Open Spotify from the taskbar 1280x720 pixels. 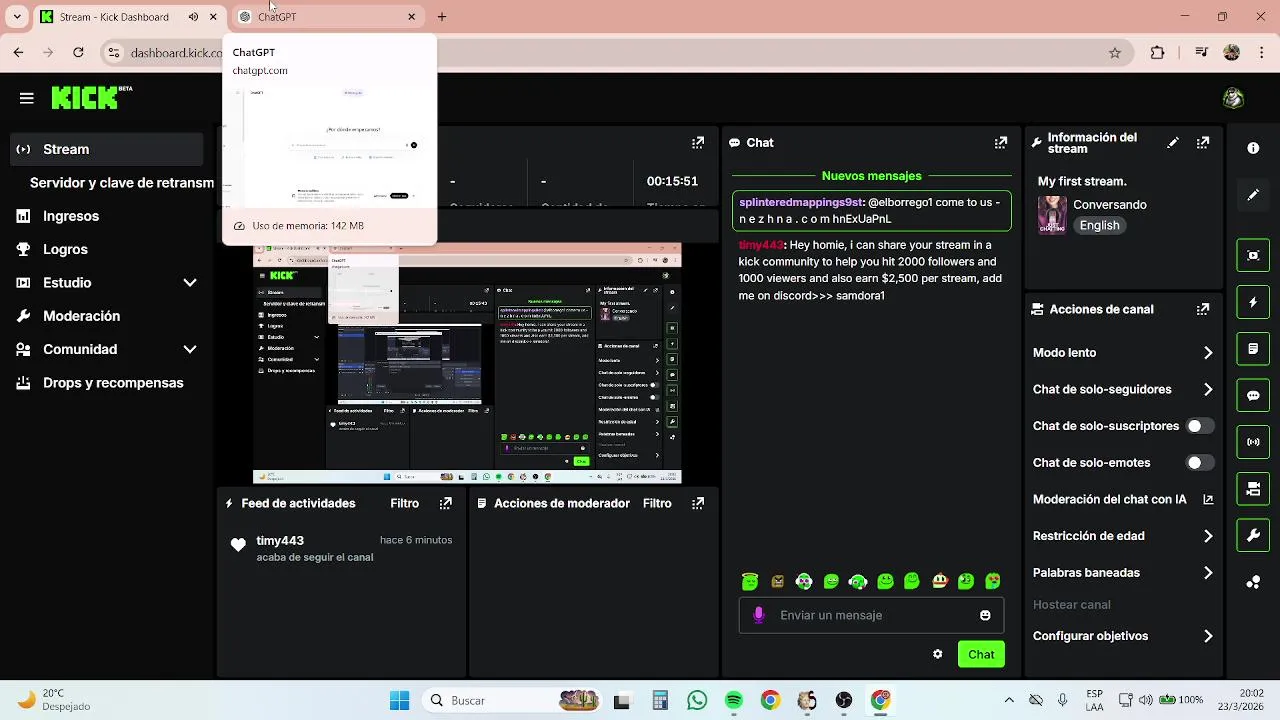734,700
